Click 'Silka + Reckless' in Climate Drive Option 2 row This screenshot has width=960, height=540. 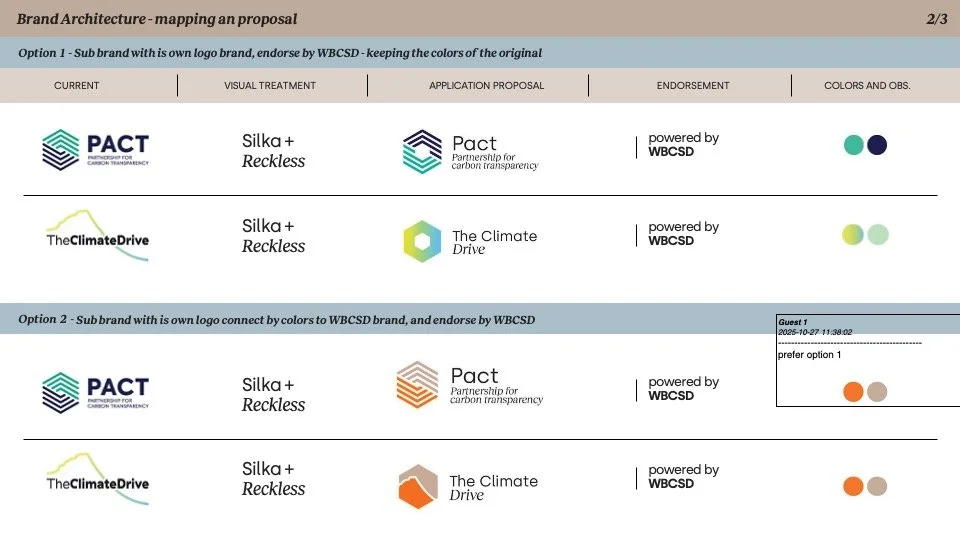click(273, 479)
